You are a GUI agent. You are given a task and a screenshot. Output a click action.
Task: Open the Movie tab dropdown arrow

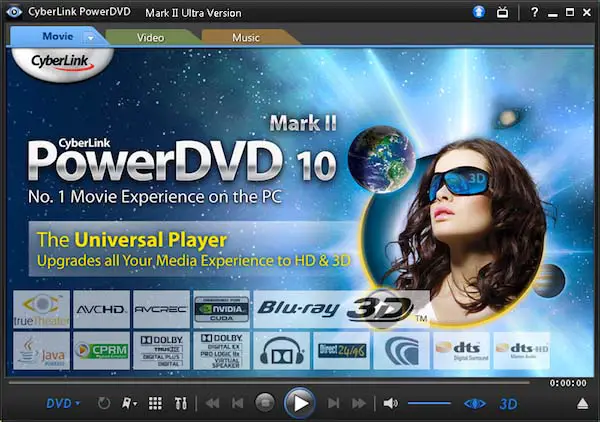pyautogui.click(x=91, y=38)
